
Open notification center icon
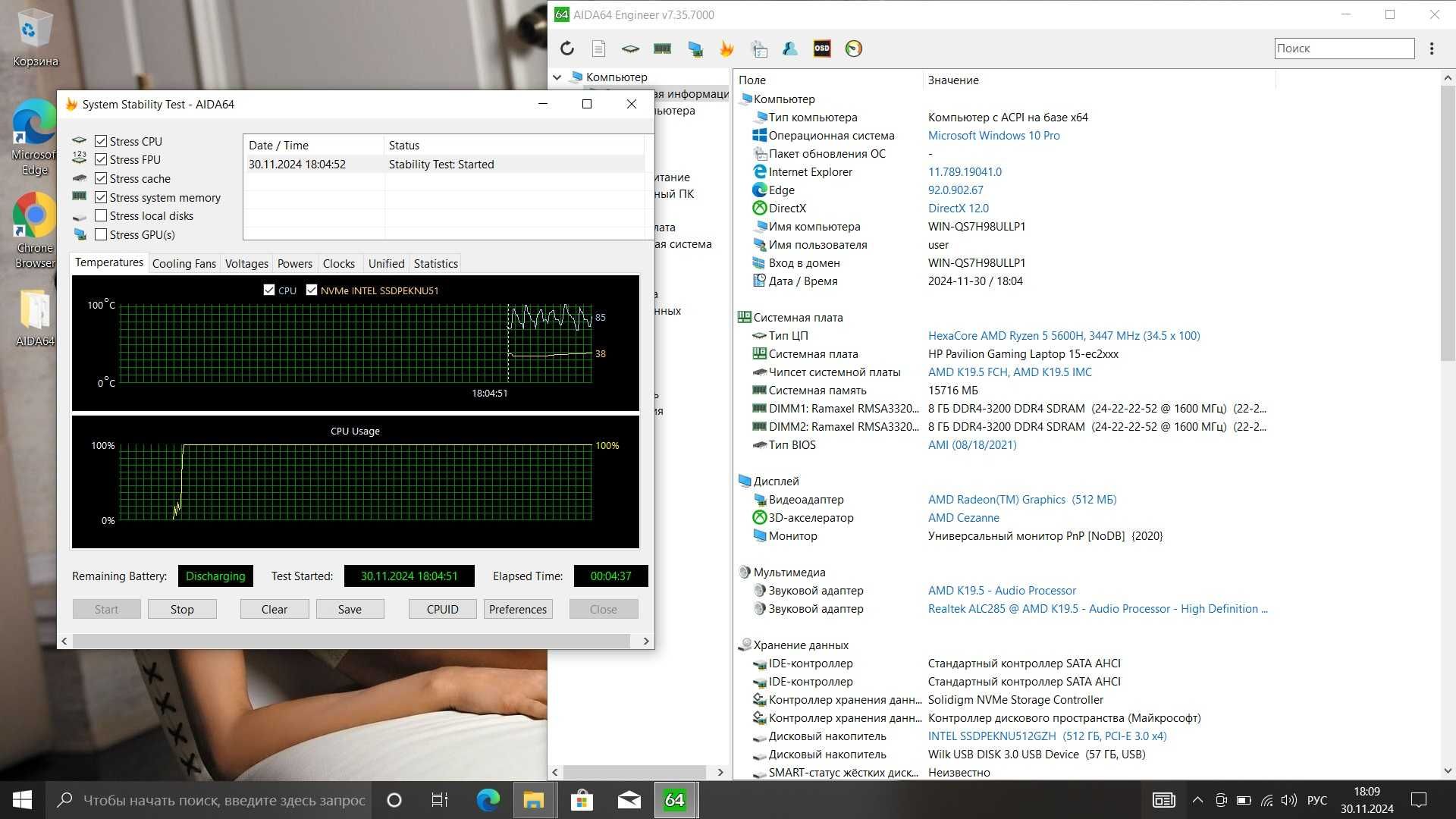point(1418,800)
